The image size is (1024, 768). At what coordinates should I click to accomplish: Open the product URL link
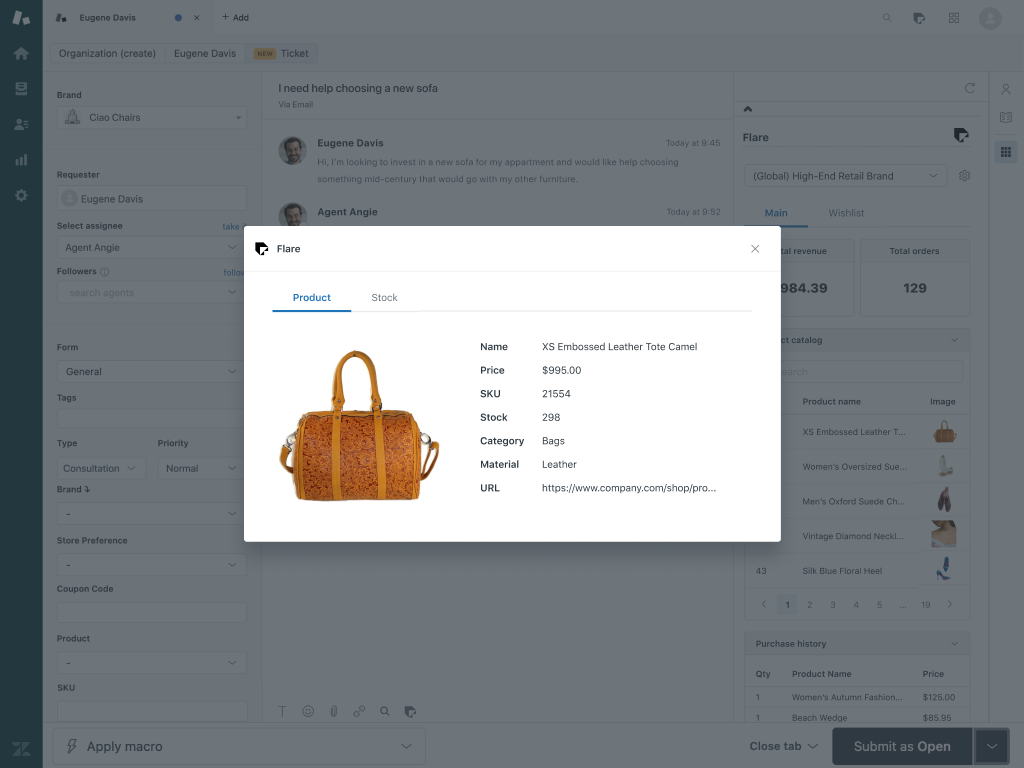point(628,488)
